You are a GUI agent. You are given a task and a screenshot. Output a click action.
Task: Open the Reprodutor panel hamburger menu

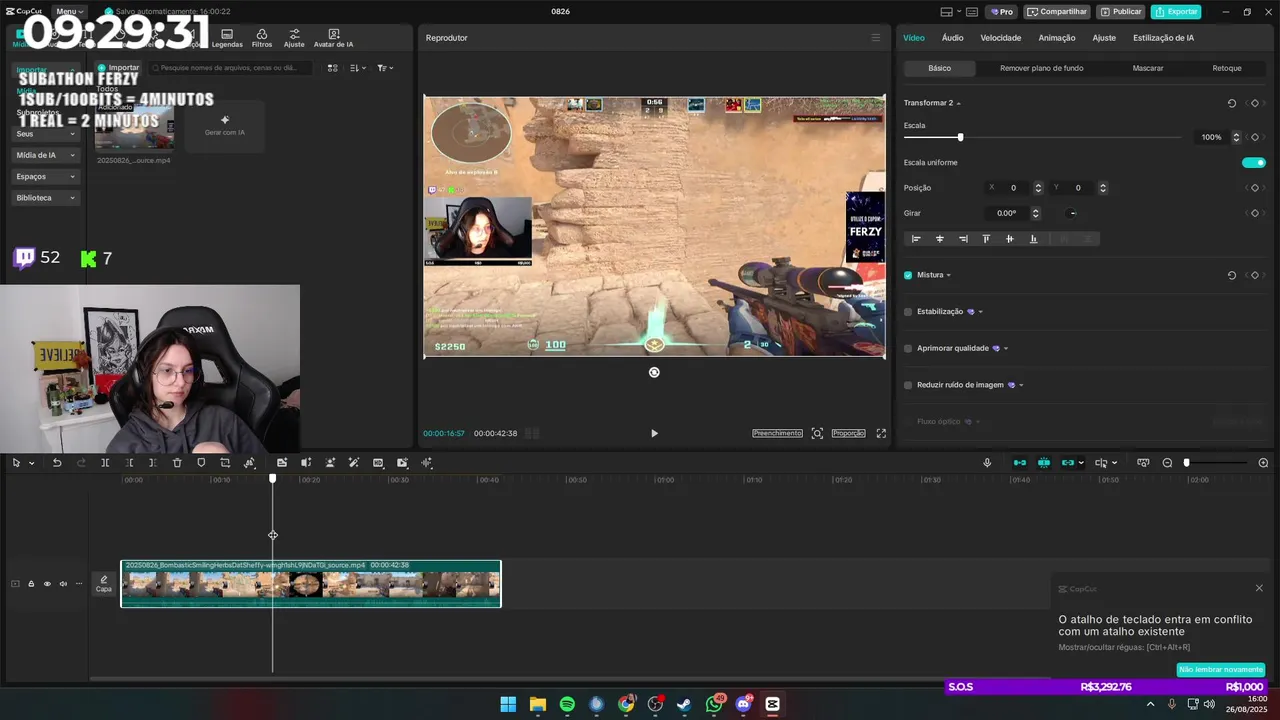click(876, 38)
